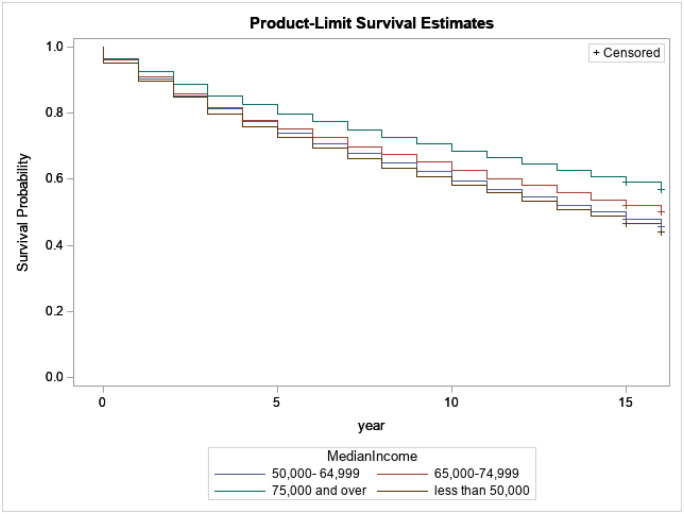Click the x-axis tick label 10
Image resolution: width=684 pixels, height=514 pixels.
point(451,402)
